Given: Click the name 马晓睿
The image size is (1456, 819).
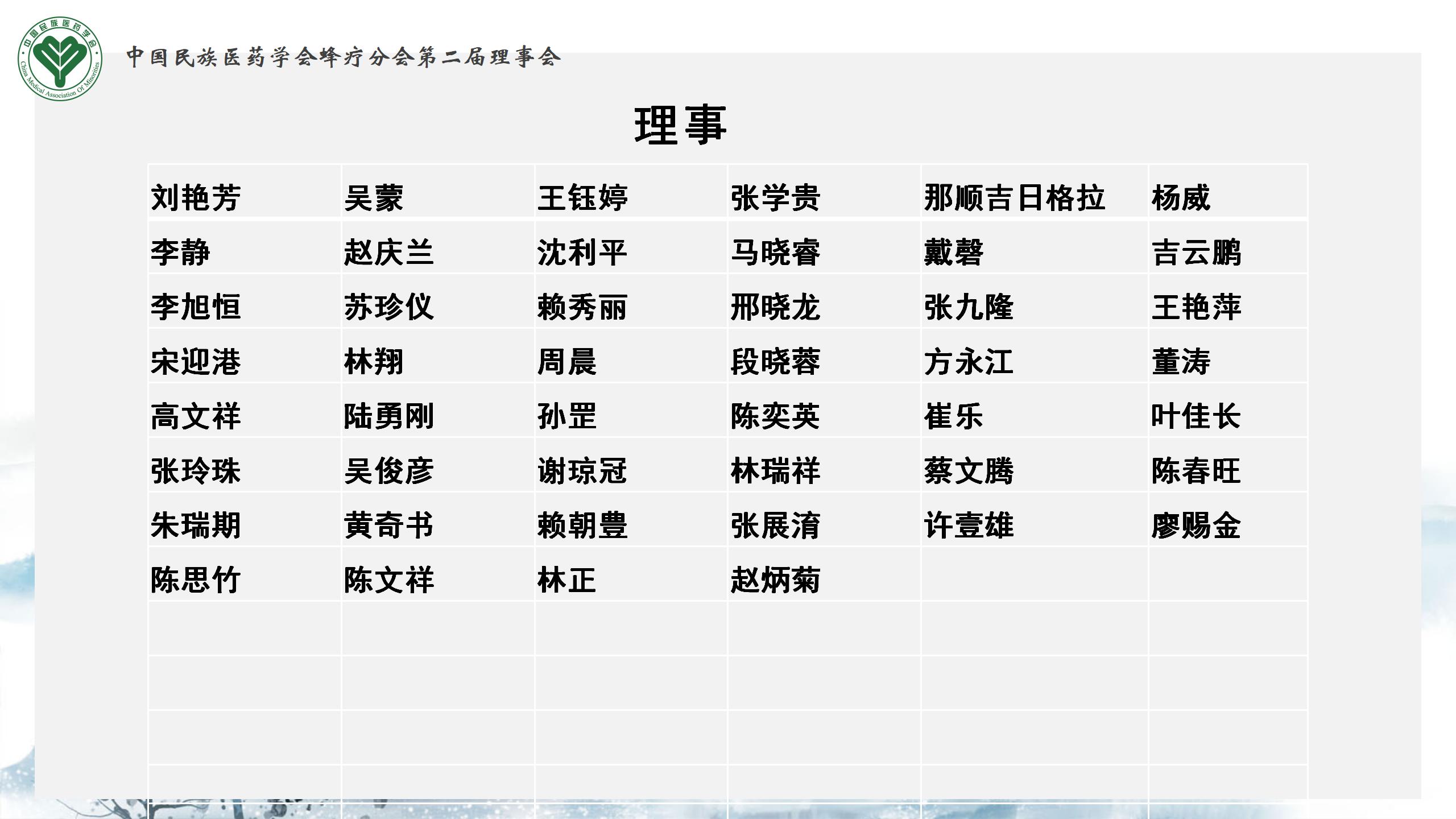Looking at the screenshot, I should coord(775,253).
